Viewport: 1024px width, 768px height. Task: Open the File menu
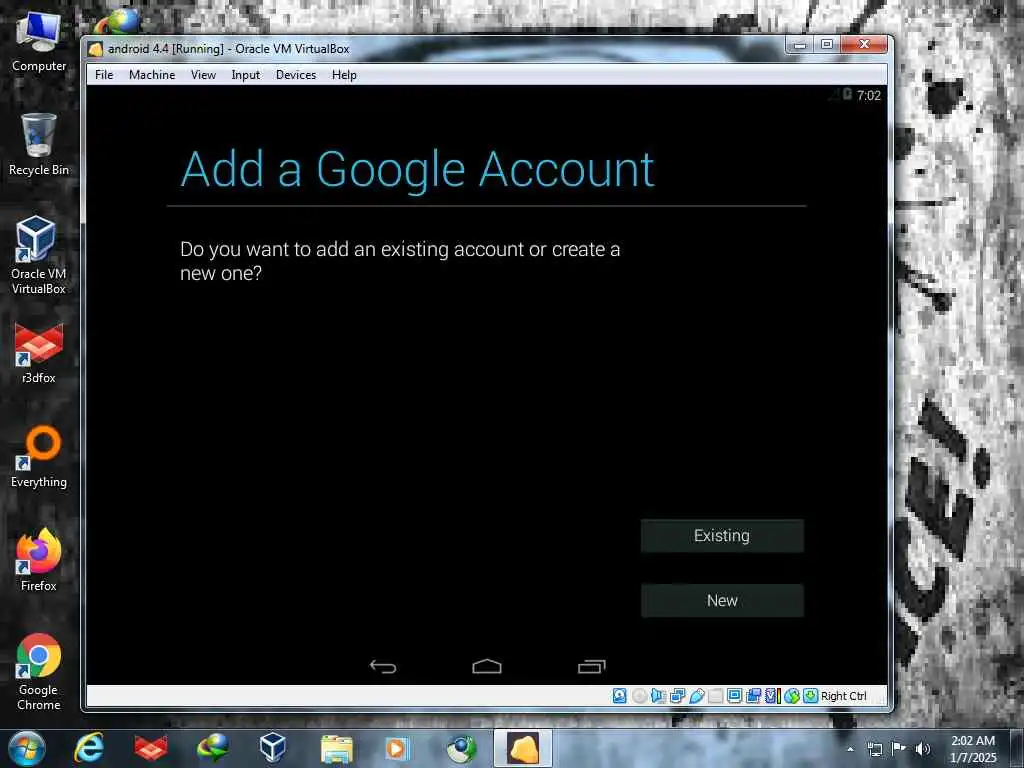click(104, 74)
